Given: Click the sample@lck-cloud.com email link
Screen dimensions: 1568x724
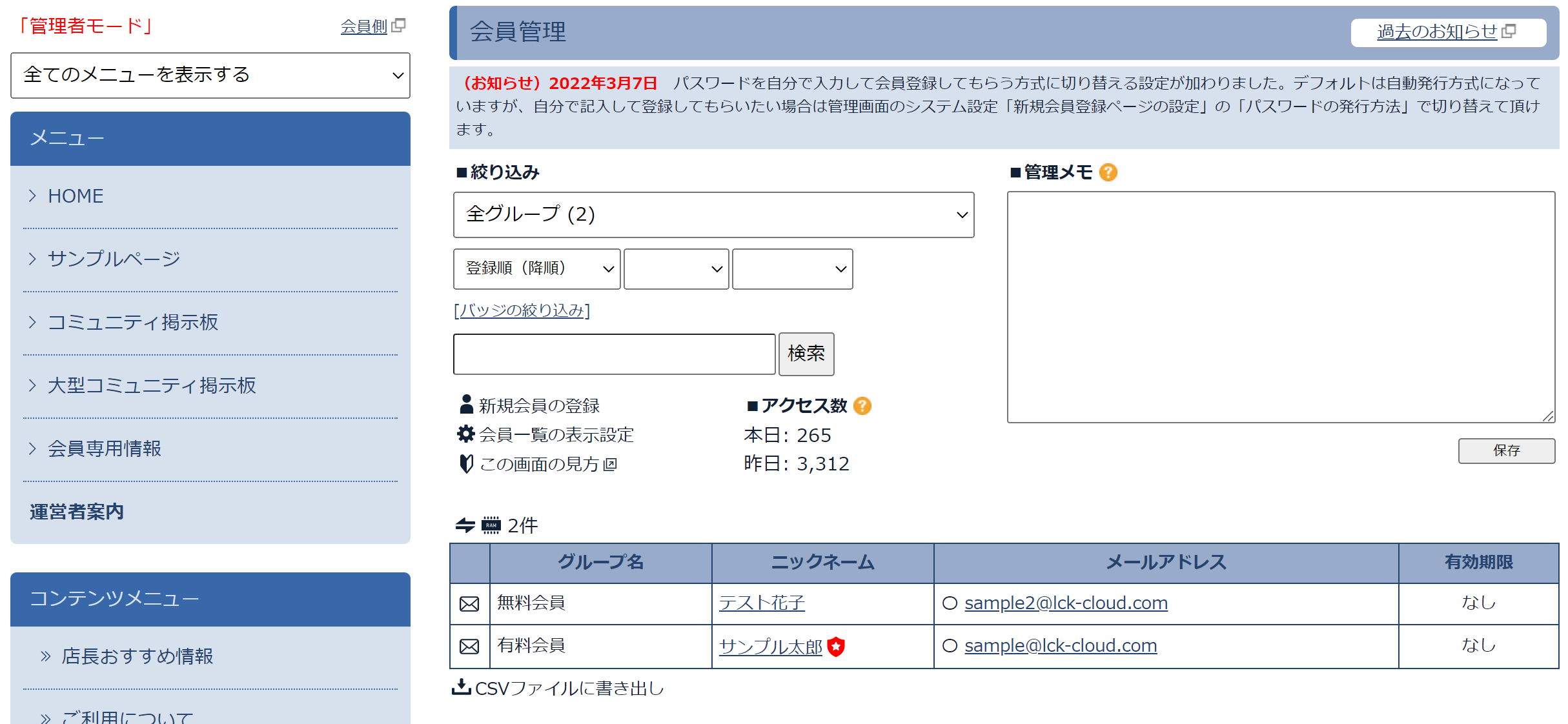Looking at the screenshot, I should (x=1061, y=646).
